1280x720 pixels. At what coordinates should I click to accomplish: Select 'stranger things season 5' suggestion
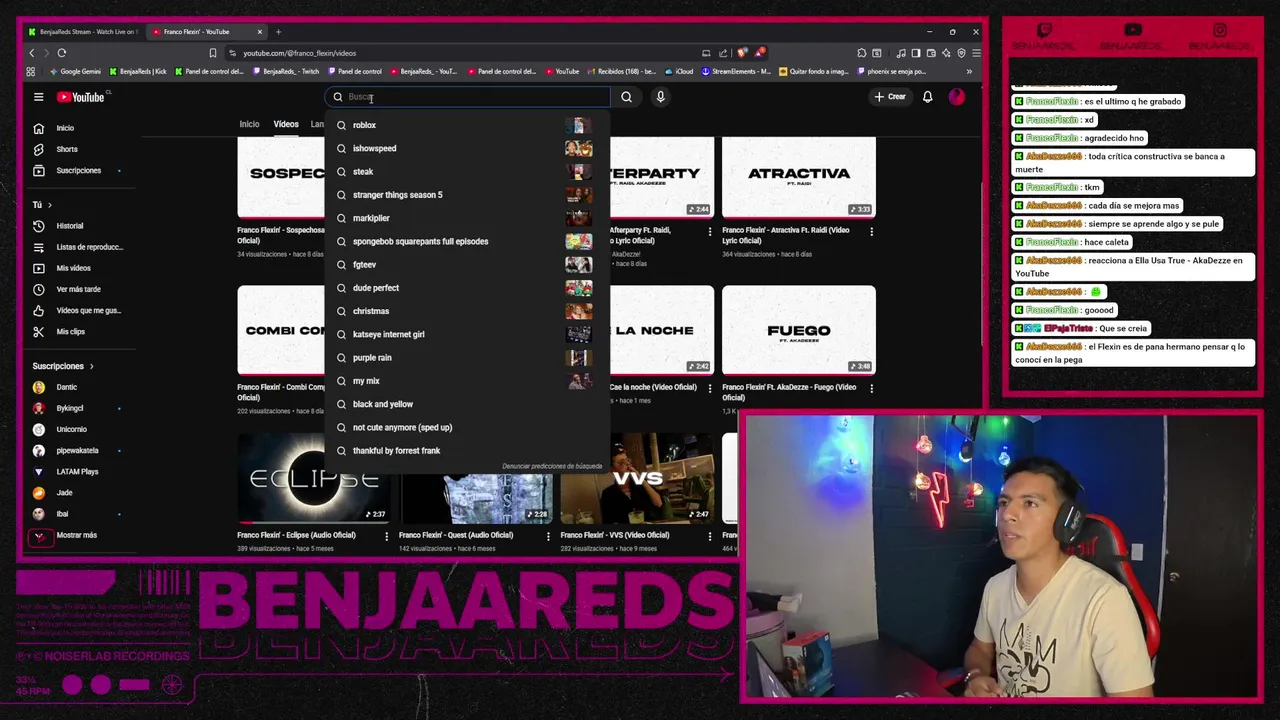coord(467,195)
